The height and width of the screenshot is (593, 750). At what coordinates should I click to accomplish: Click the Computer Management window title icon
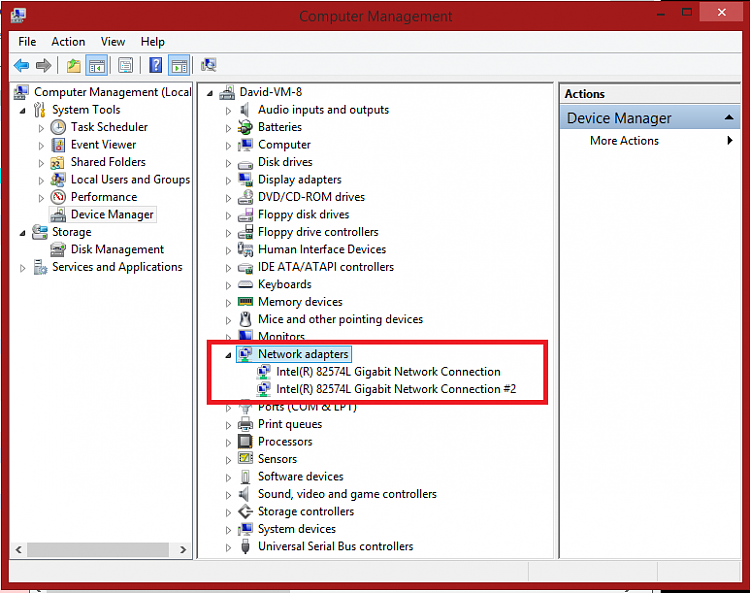(18, 15)
